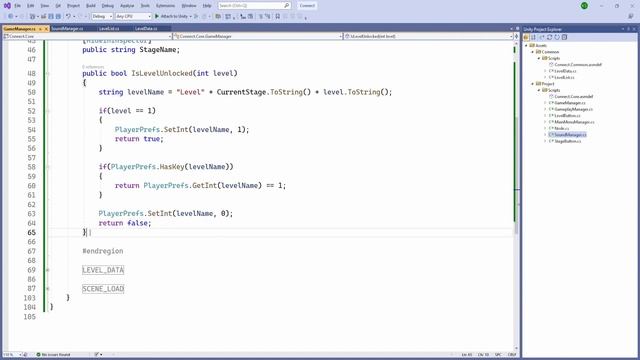Click the Save All toolbar icon
The height and width of the screenshot is (360, 640).
click(58, 16)
